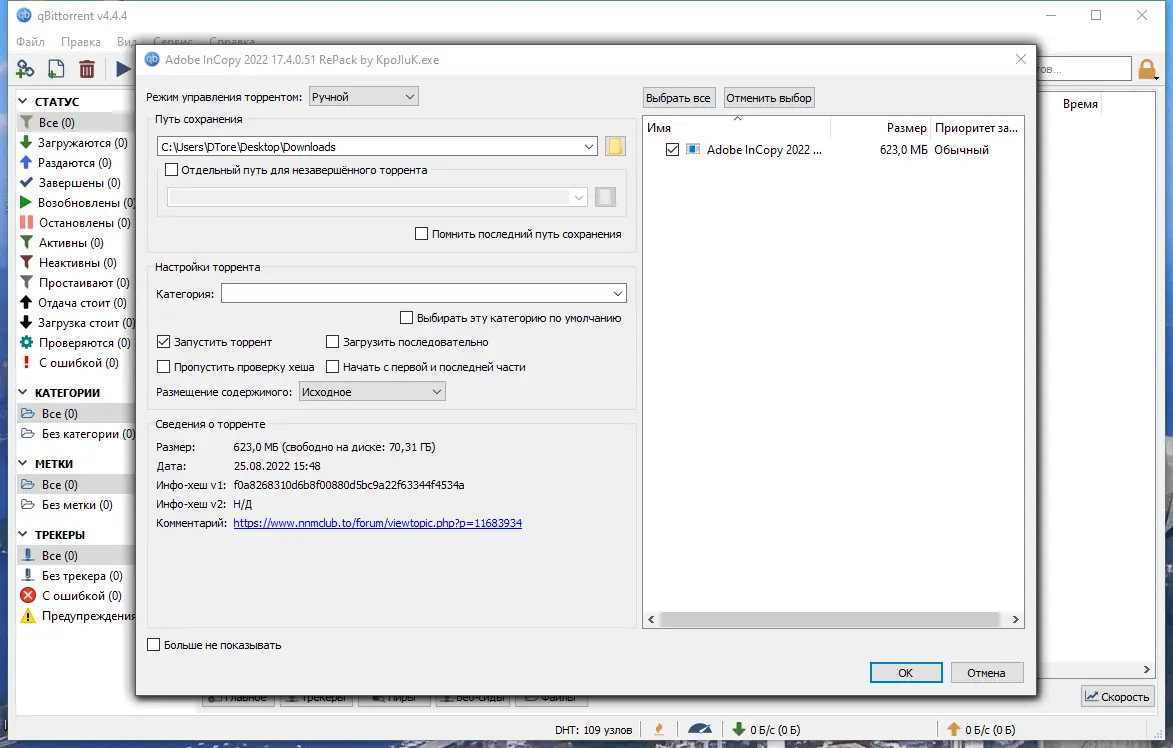Toggle the Больше не показывать checkbox
The width and height of the screenshot is (1173, 748).
[154, 645]
